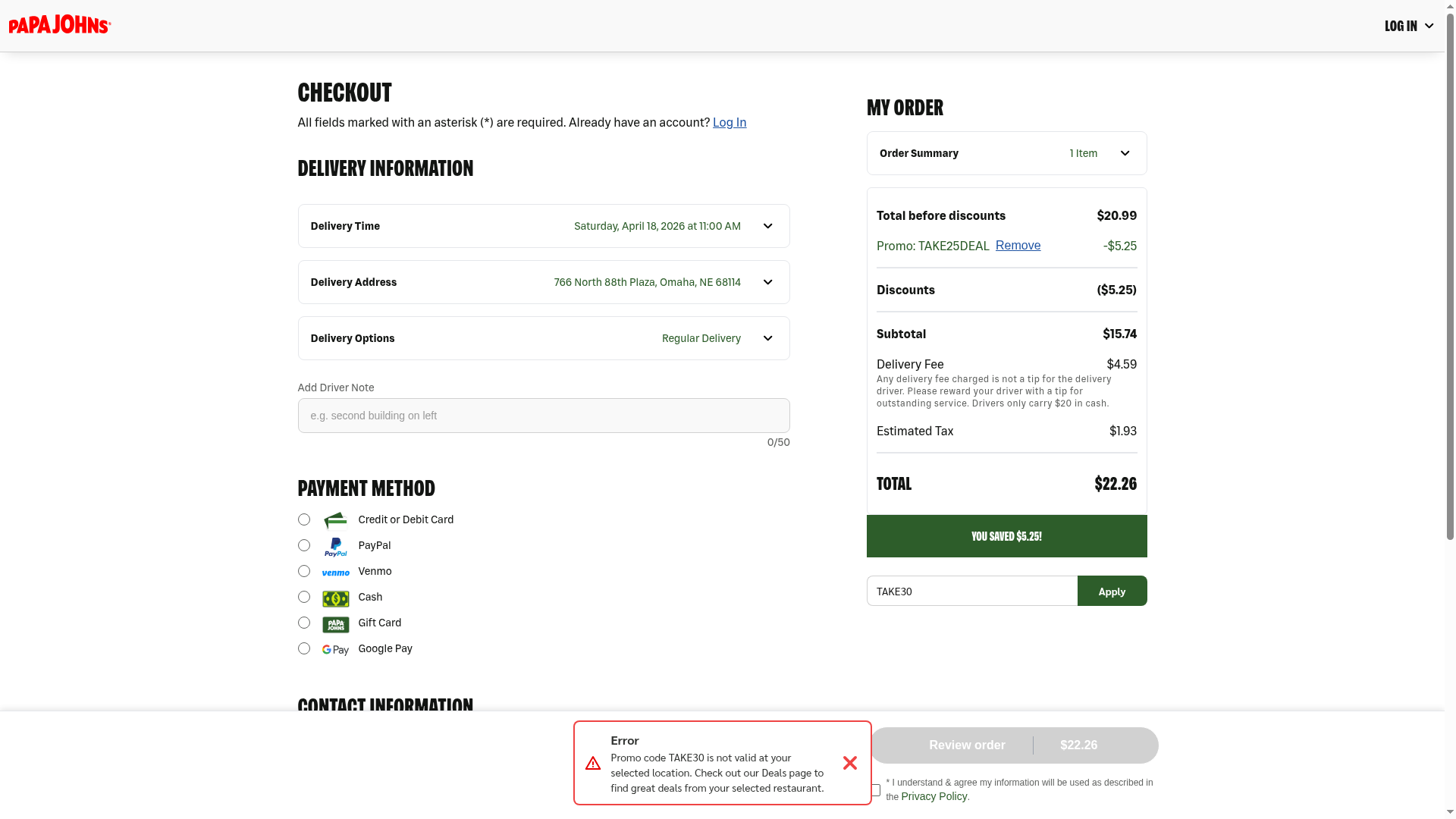Click the Venmo logo icon

[x=335, y=573]
